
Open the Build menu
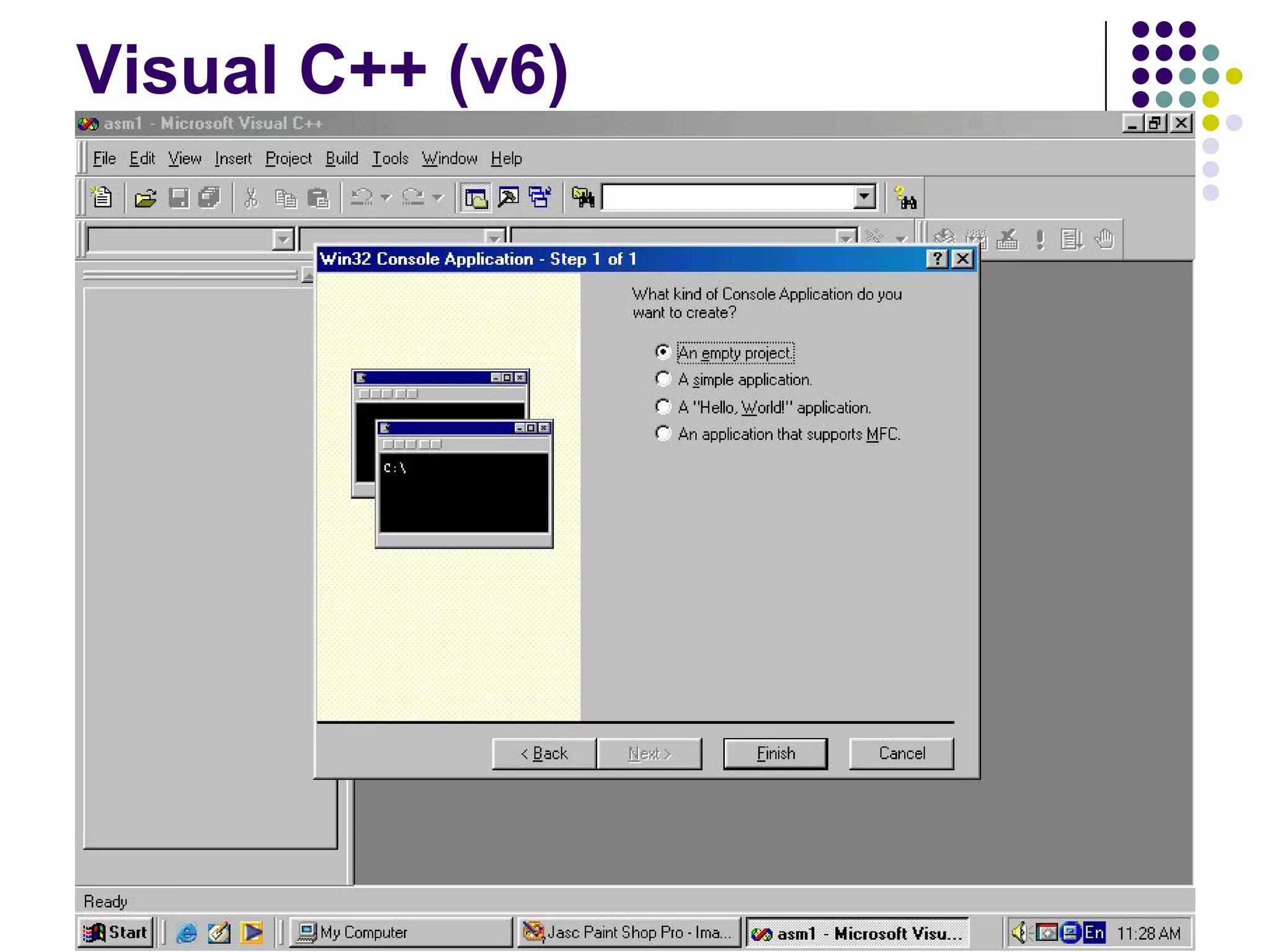[342, 159]
